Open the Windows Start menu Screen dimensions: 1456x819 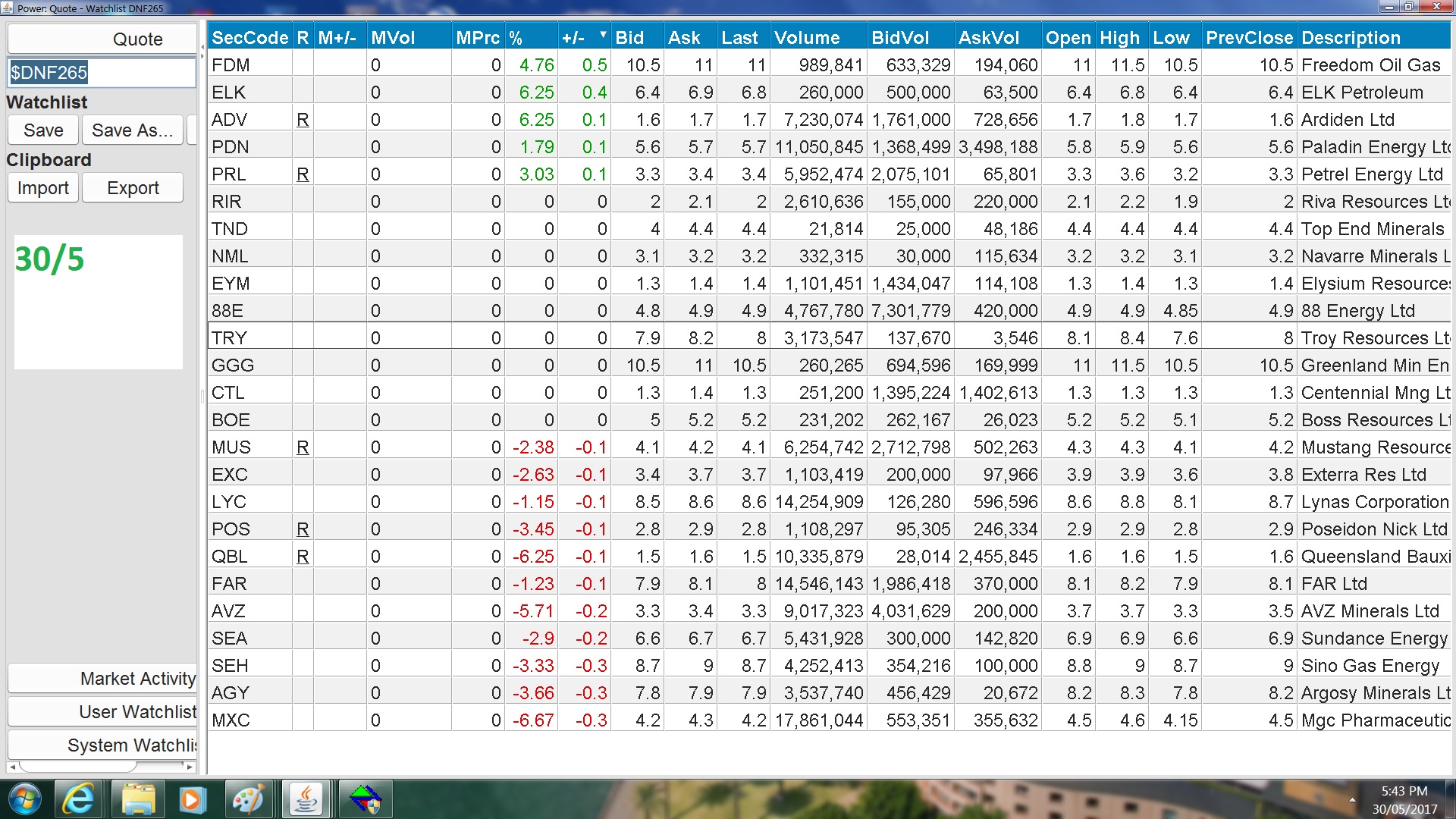point(24,799)
